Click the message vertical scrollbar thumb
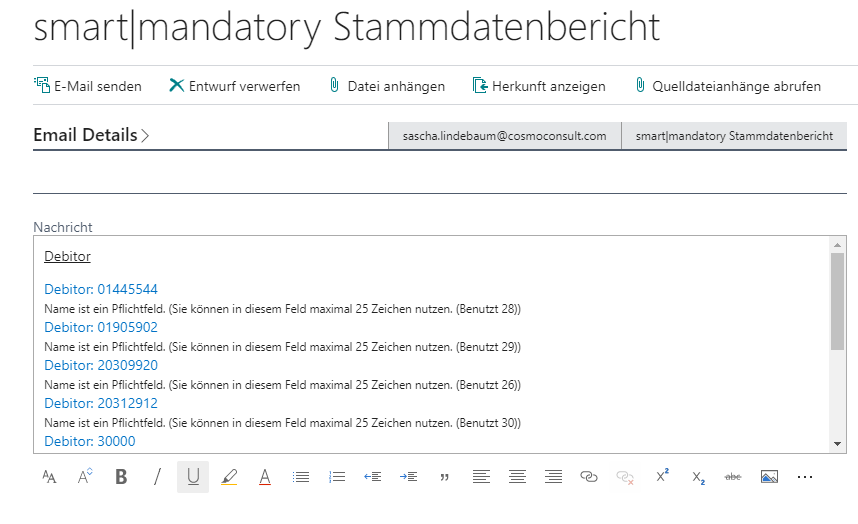This screenshot has width=858, height=524. pos(837,301)
